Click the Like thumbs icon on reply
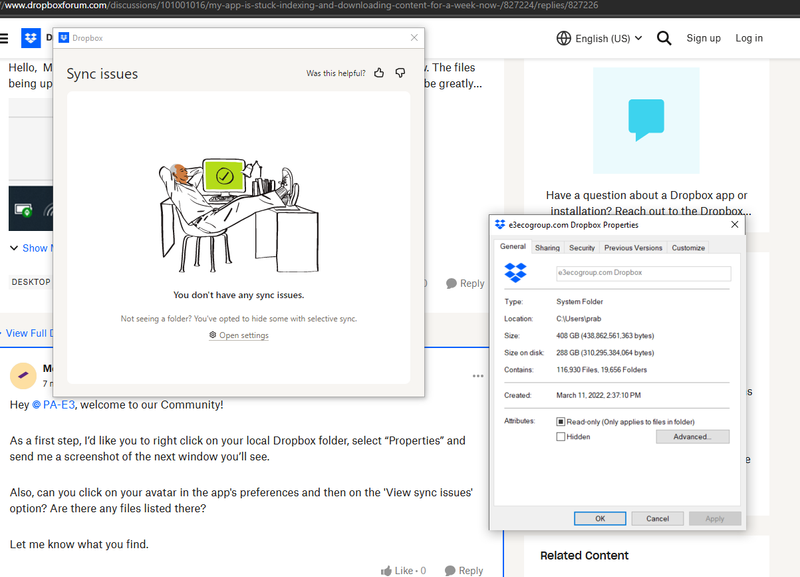800x577 pixels. 386,570
